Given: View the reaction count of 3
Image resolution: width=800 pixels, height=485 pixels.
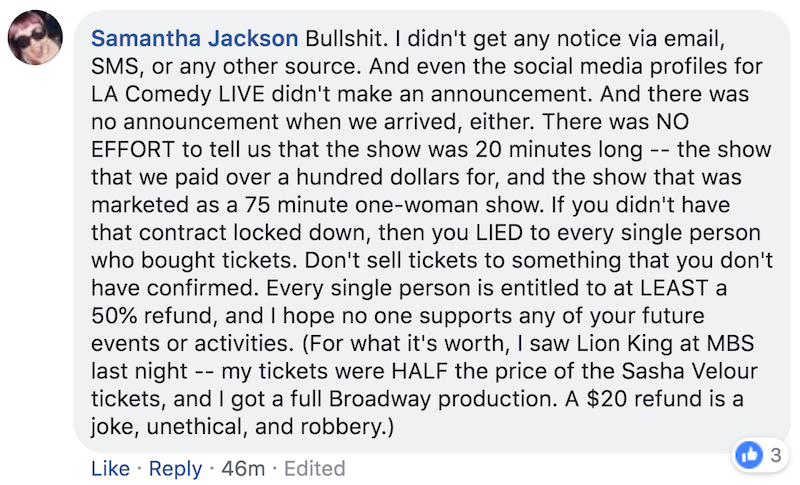Looking at the screenshot, I should tap(775, 455).
